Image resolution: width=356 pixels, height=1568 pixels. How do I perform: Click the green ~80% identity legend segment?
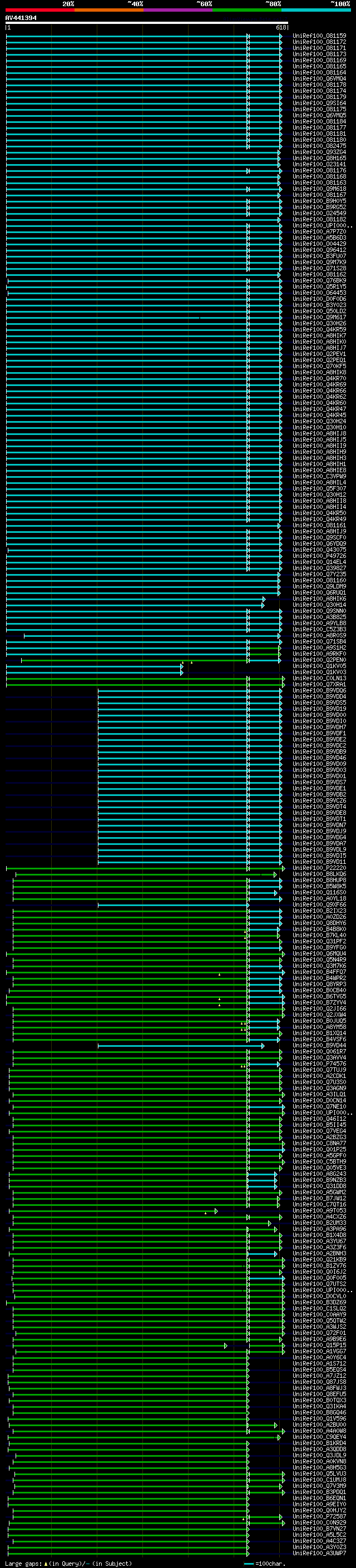247,10
